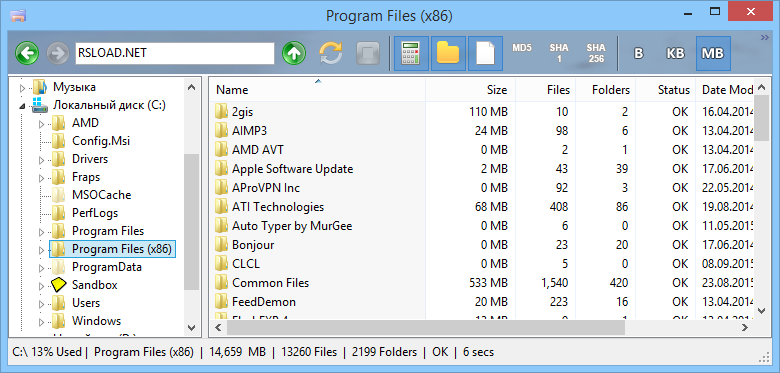Click the file list scroll down arrow

point(762,311)
